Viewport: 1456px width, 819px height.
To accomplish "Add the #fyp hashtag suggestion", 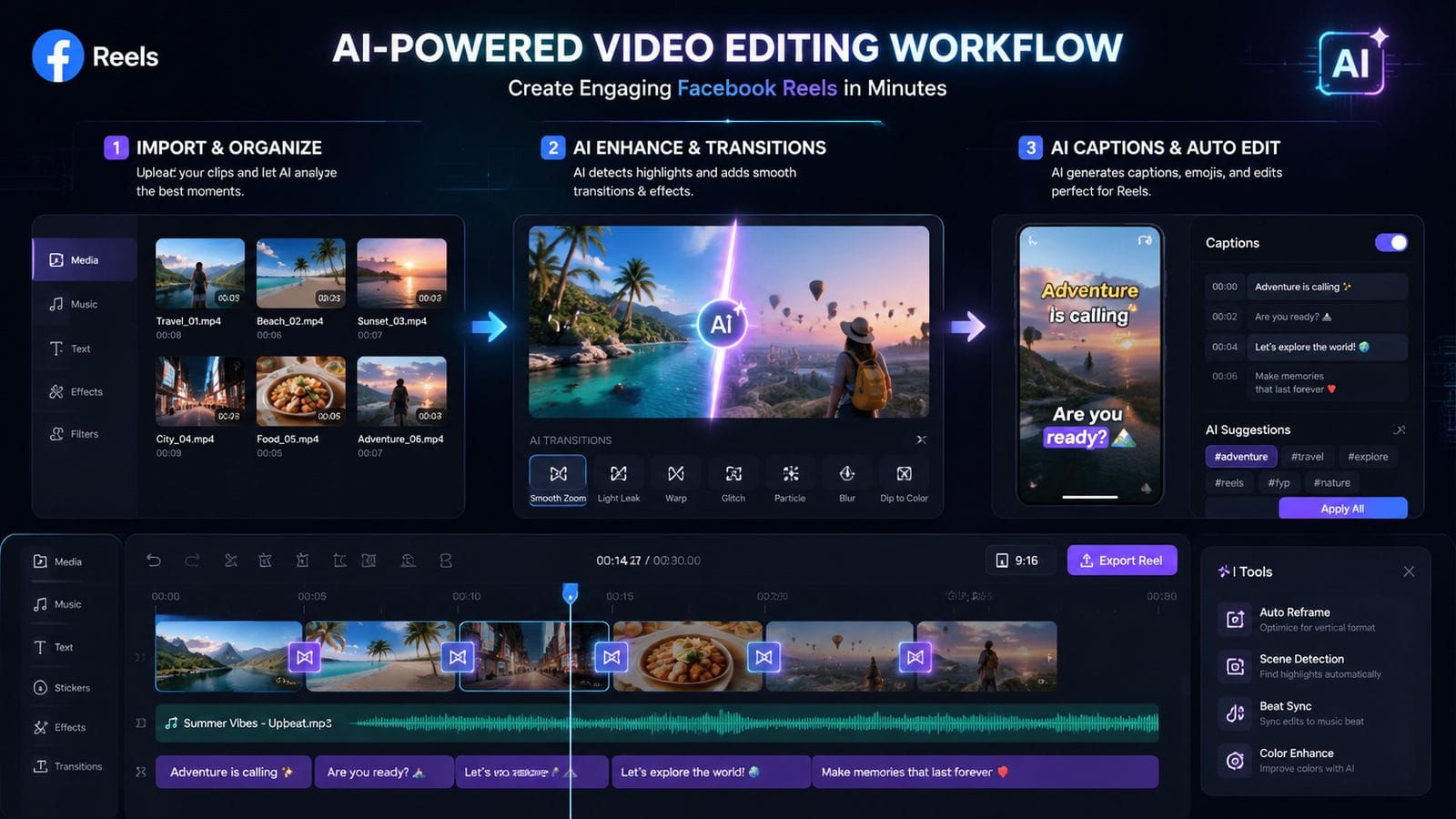I will point(1279,482).
